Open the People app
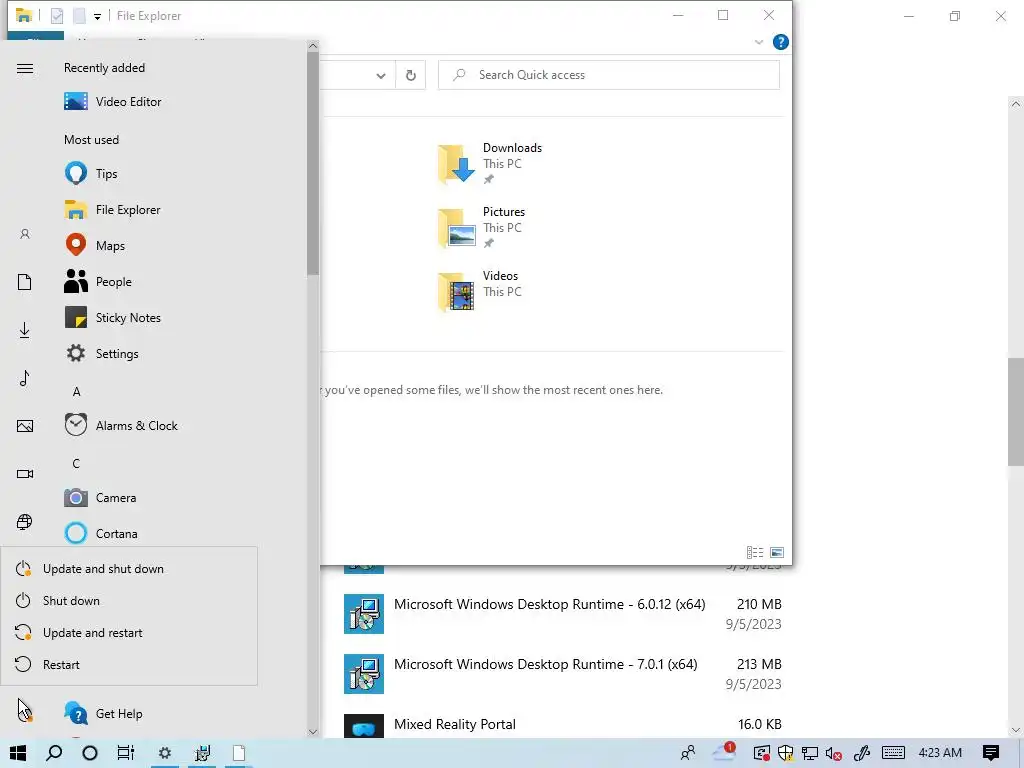1024x768 pixels. (x=98, y=281)
